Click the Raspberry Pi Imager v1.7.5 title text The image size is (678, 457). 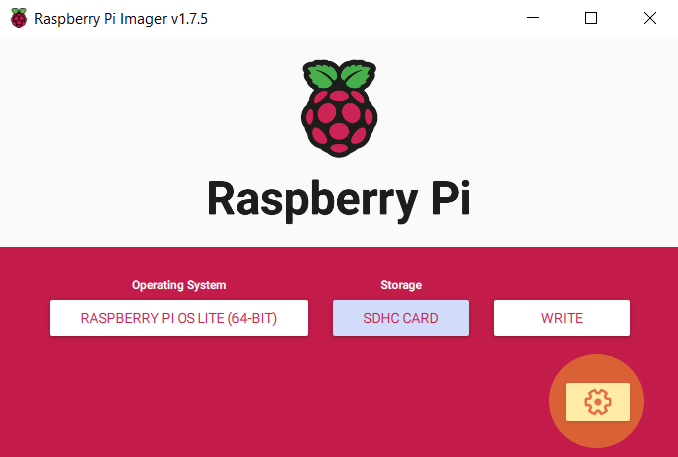tap(121, 19)
